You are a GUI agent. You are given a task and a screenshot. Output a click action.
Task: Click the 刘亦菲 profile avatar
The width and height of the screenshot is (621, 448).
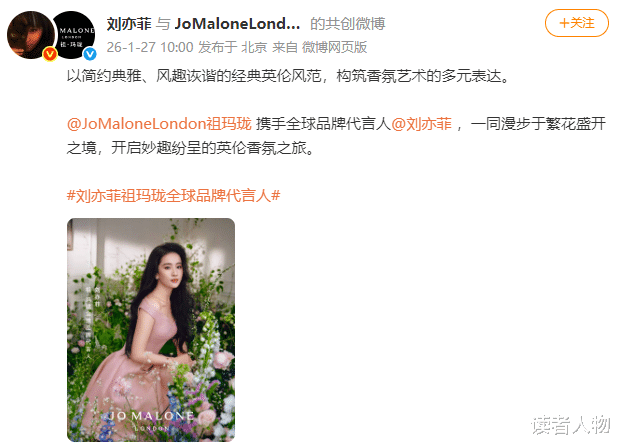31,35
